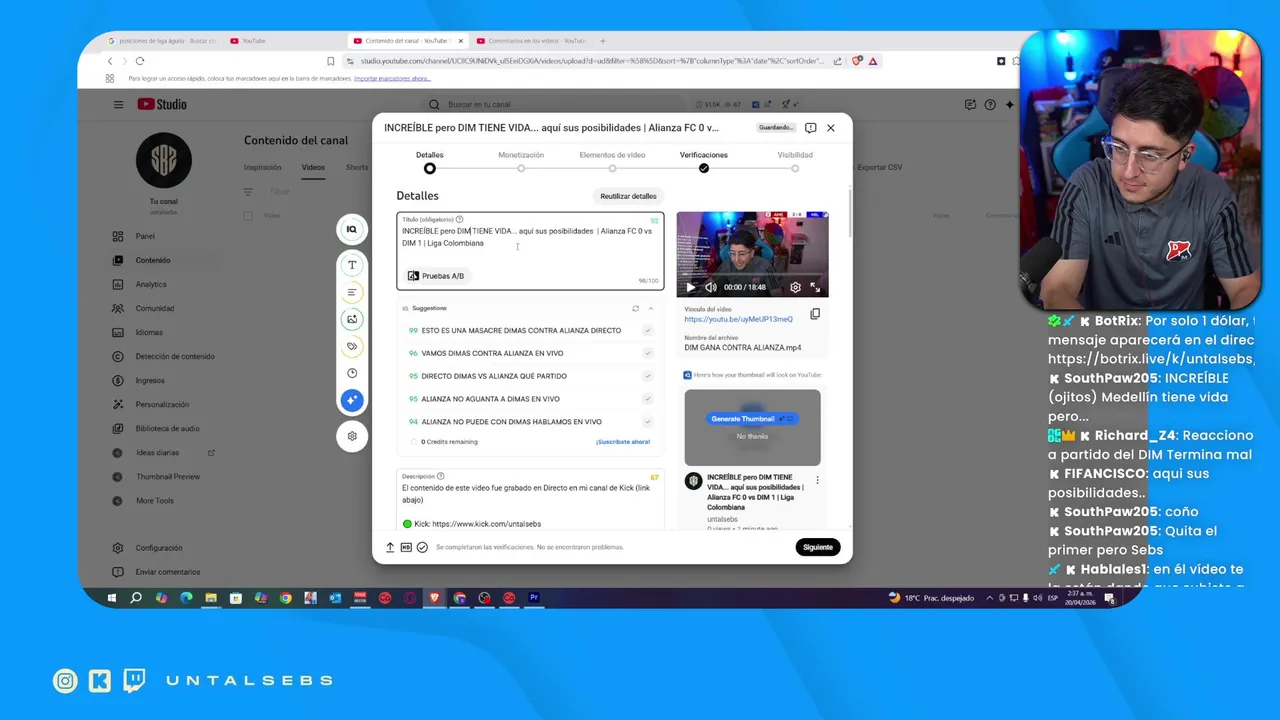The image size is (1280, 720).
Task: Open Analytics in Studio sidebar
Action: coord(151,284)
